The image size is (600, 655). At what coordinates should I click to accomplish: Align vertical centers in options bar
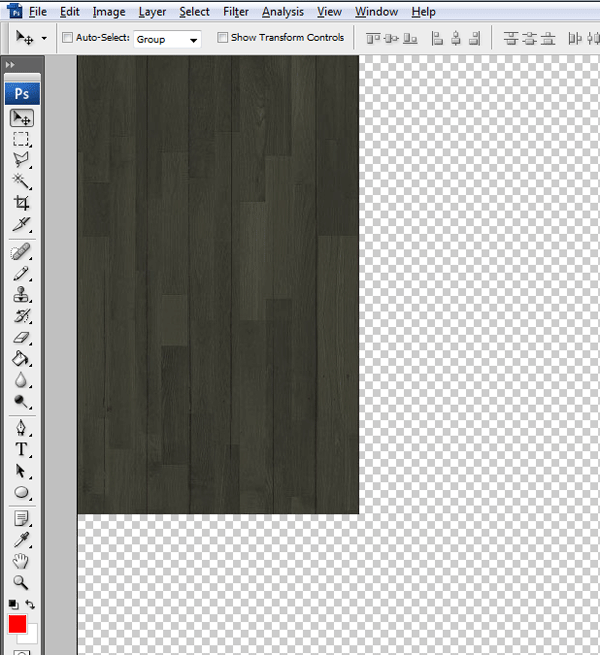(392, 39)
